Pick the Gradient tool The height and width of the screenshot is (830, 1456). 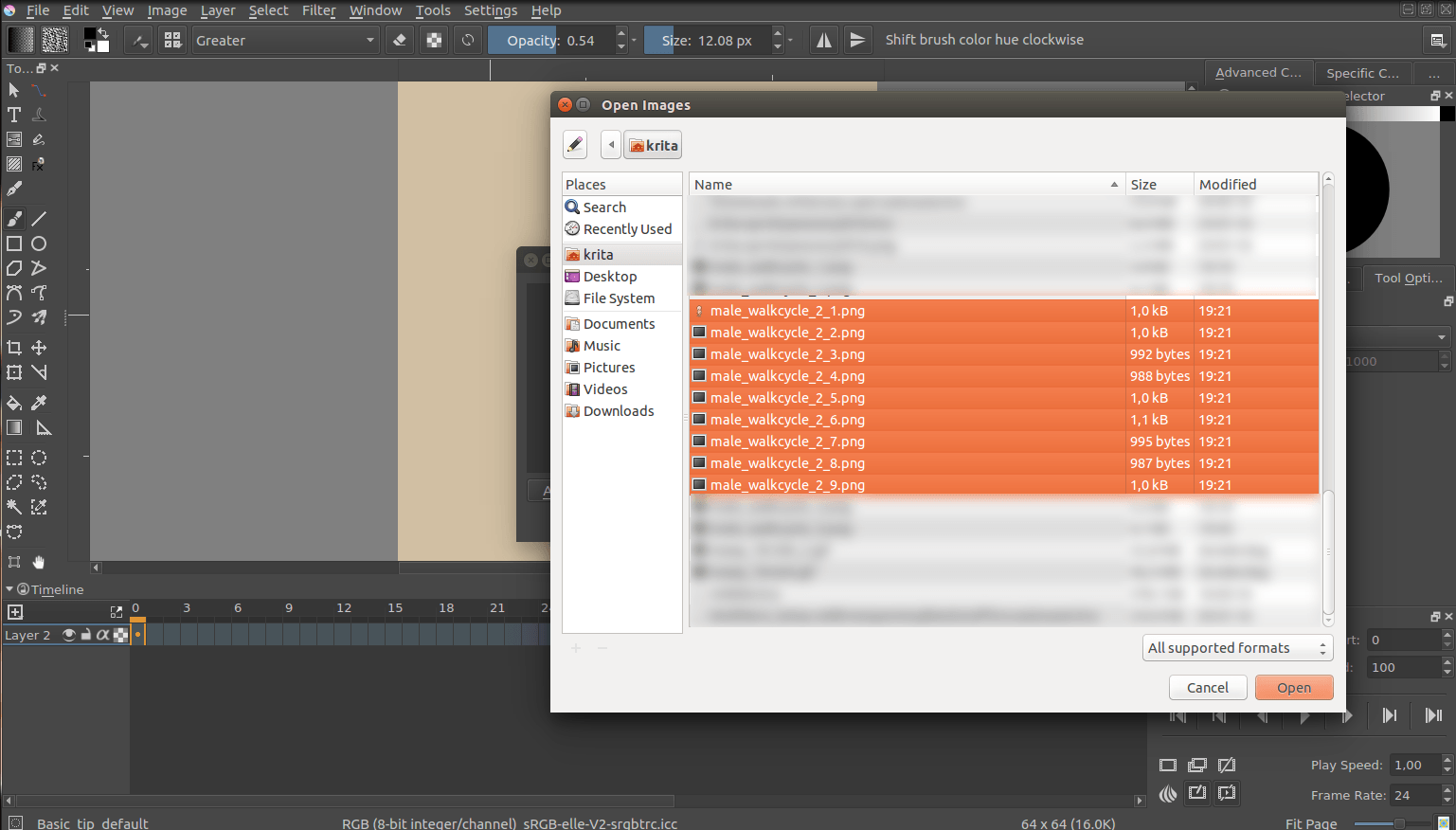coord(13,427)
